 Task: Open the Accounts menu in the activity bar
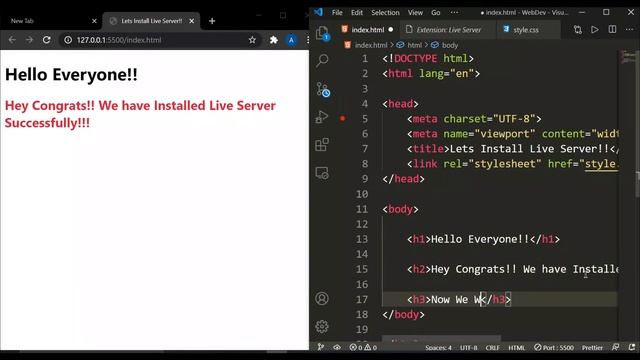pyautogui.click(x=322, y=298)
